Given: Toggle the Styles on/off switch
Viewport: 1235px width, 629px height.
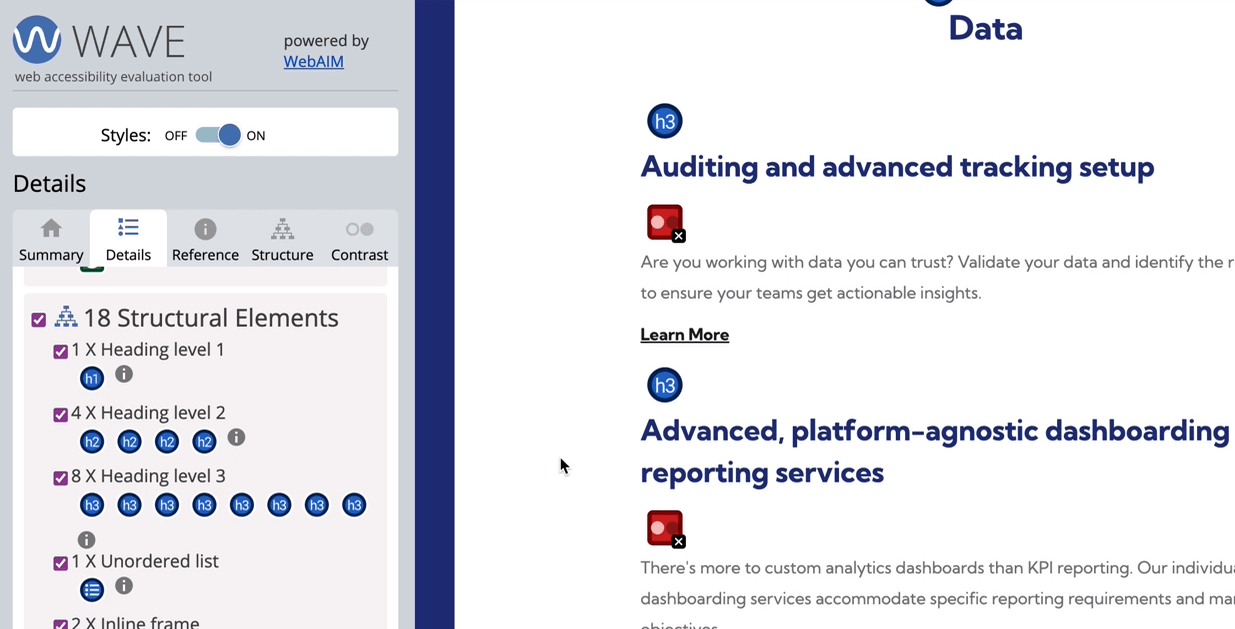Looking at the screenshot, I should tap(218, 135).
